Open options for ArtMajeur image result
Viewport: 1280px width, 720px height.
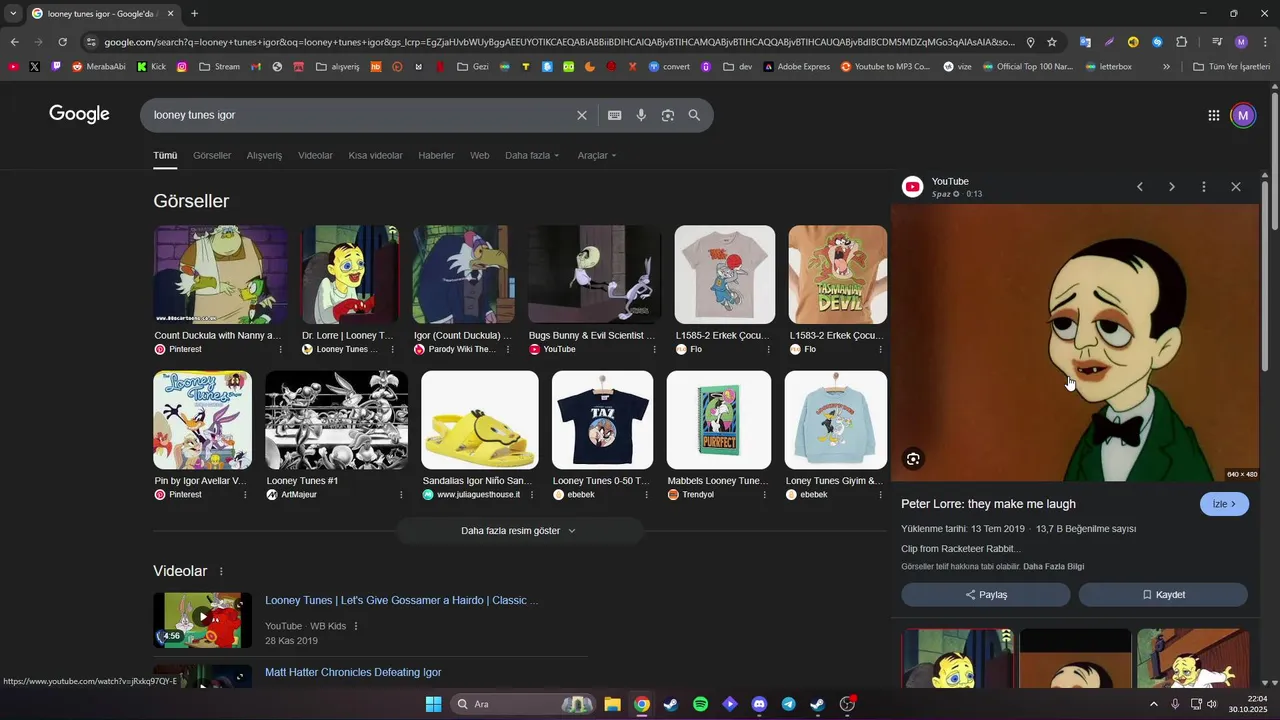pyautogui.click(x=401, y=495)
